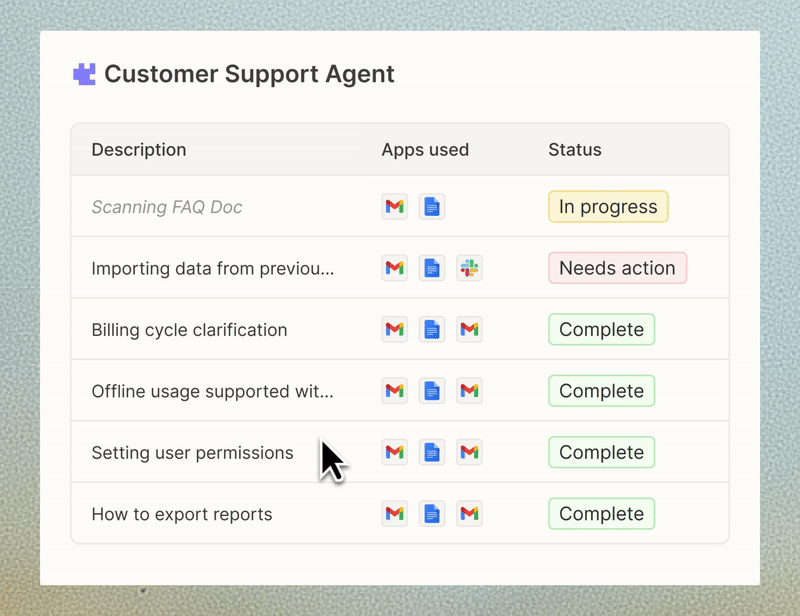
Task: Click the In progress status badge
Action: point(608,207)
